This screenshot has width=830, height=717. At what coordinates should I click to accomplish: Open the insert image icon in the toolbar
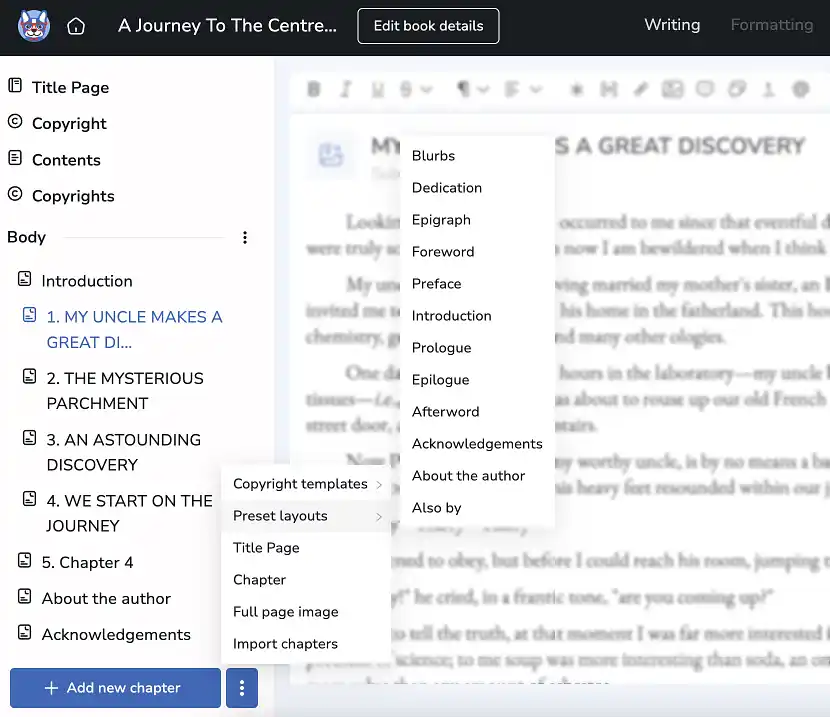(x=672, y=88)
